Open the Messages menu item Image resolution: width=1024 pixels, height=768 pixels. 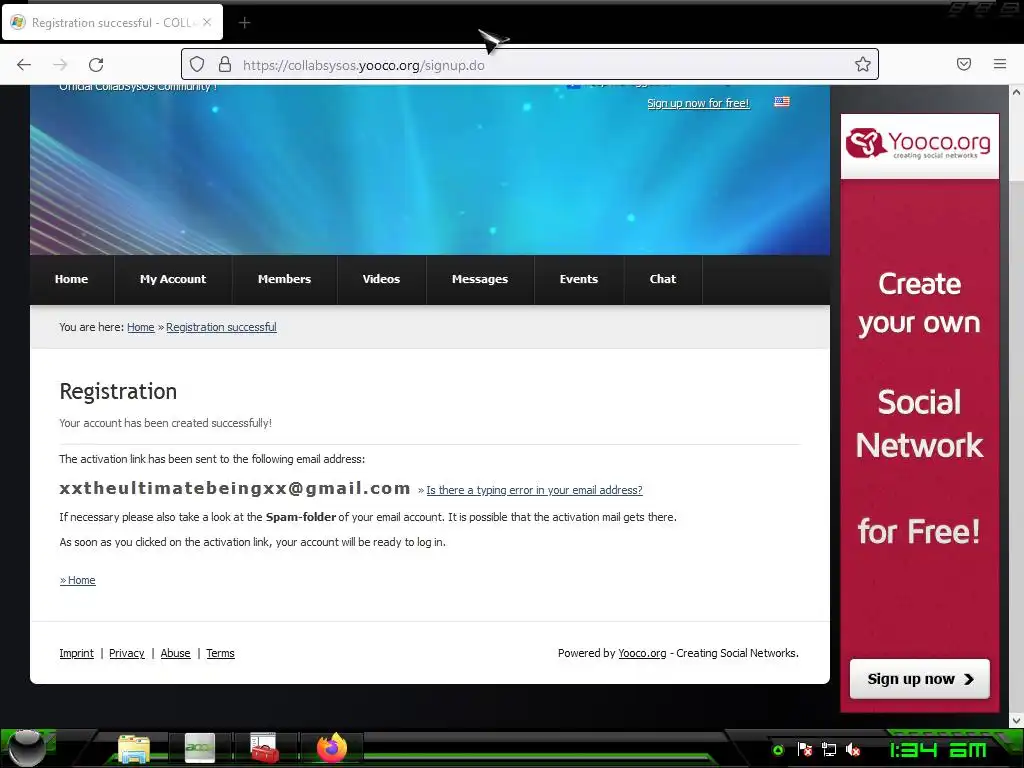pos(480,280)
